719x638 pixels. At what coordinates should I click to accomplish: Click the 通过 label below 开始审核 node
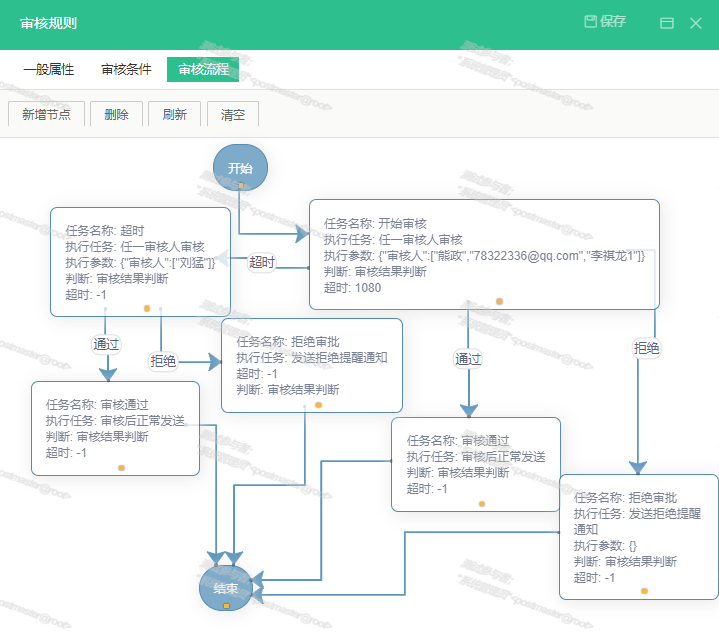coord(468,359)
